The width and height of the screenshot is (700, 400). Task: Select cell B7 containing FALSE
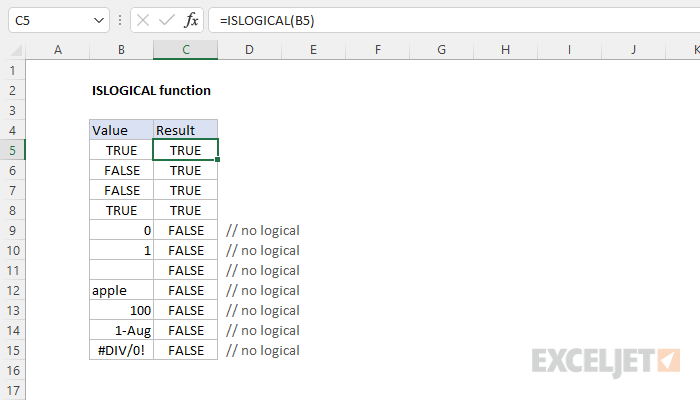[x=121, y=191]
